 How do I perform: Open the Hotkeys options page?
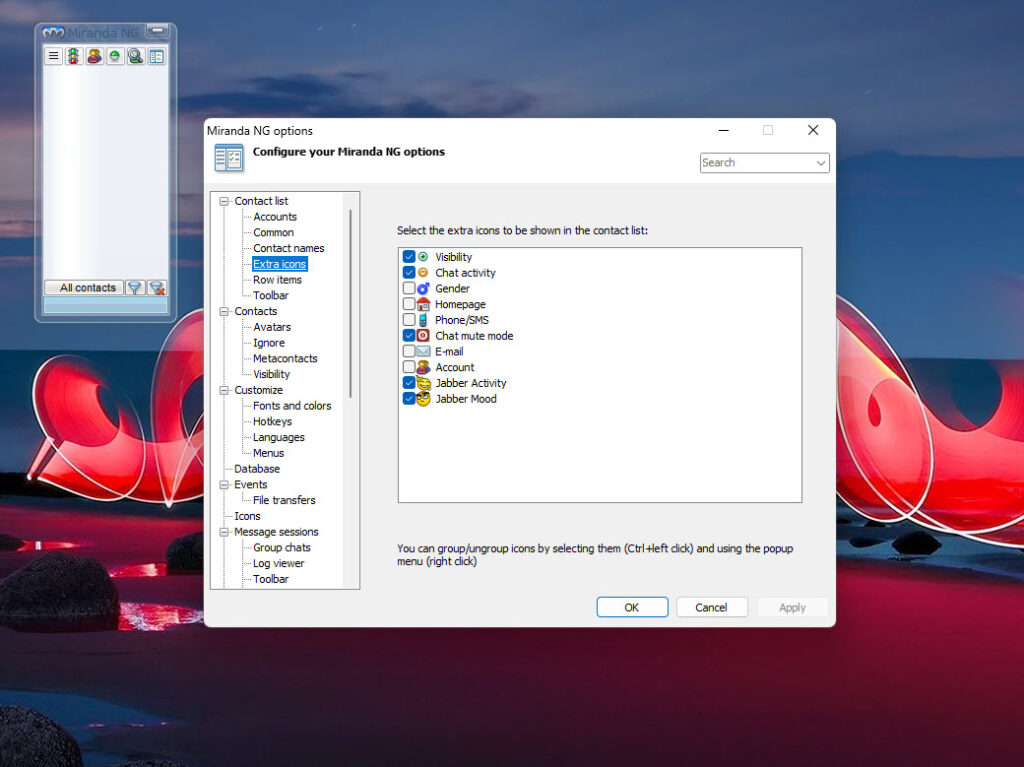pos(272,421)
